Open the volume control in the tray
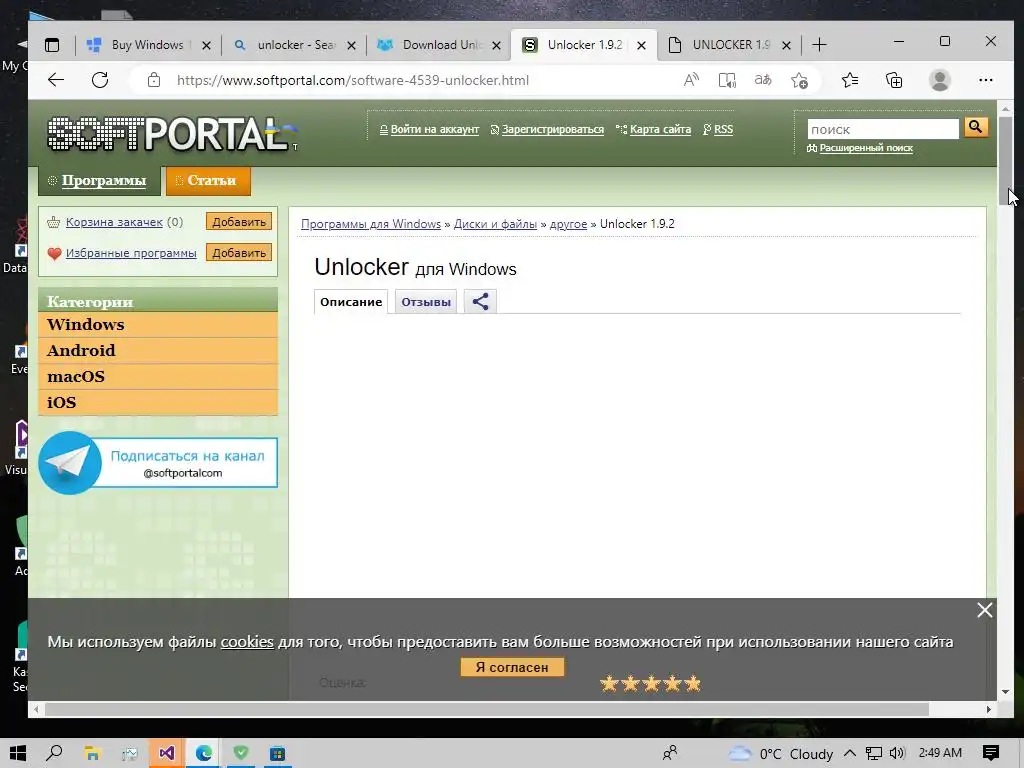The image size is (1024, 768). pyautogui.click(x=897, y=754)
